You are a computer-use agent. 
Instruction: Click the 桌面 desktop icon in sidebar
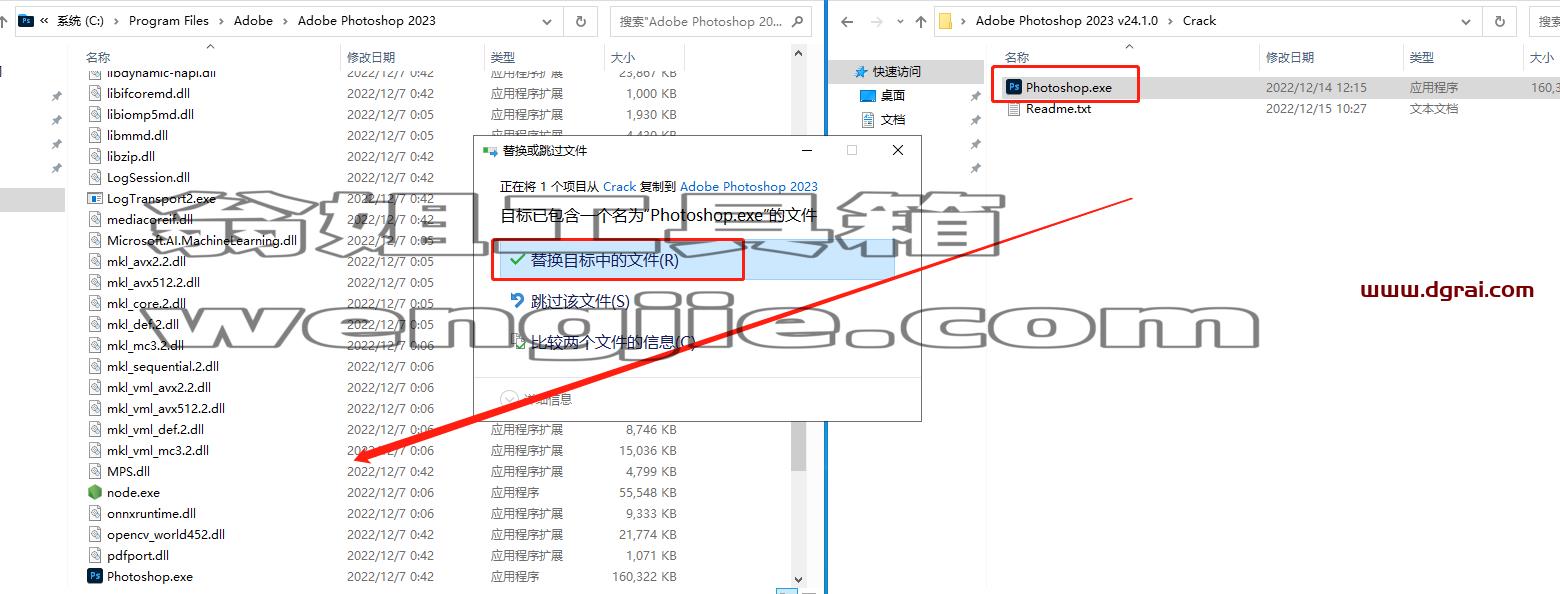pyautogui.click(x=868, y=95)
